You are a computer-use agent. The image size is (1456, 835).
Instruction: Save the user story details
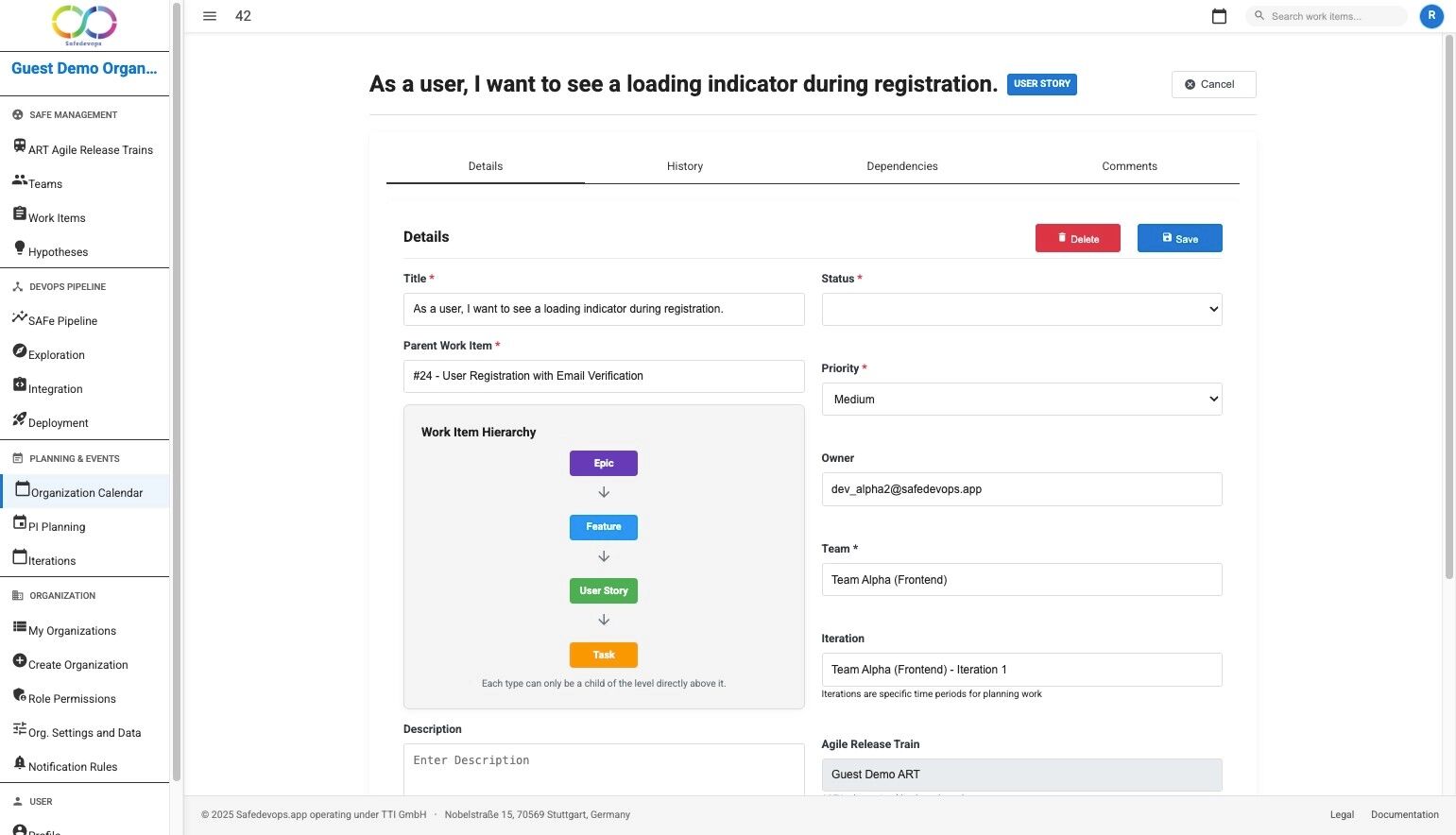click(1179, 238)
